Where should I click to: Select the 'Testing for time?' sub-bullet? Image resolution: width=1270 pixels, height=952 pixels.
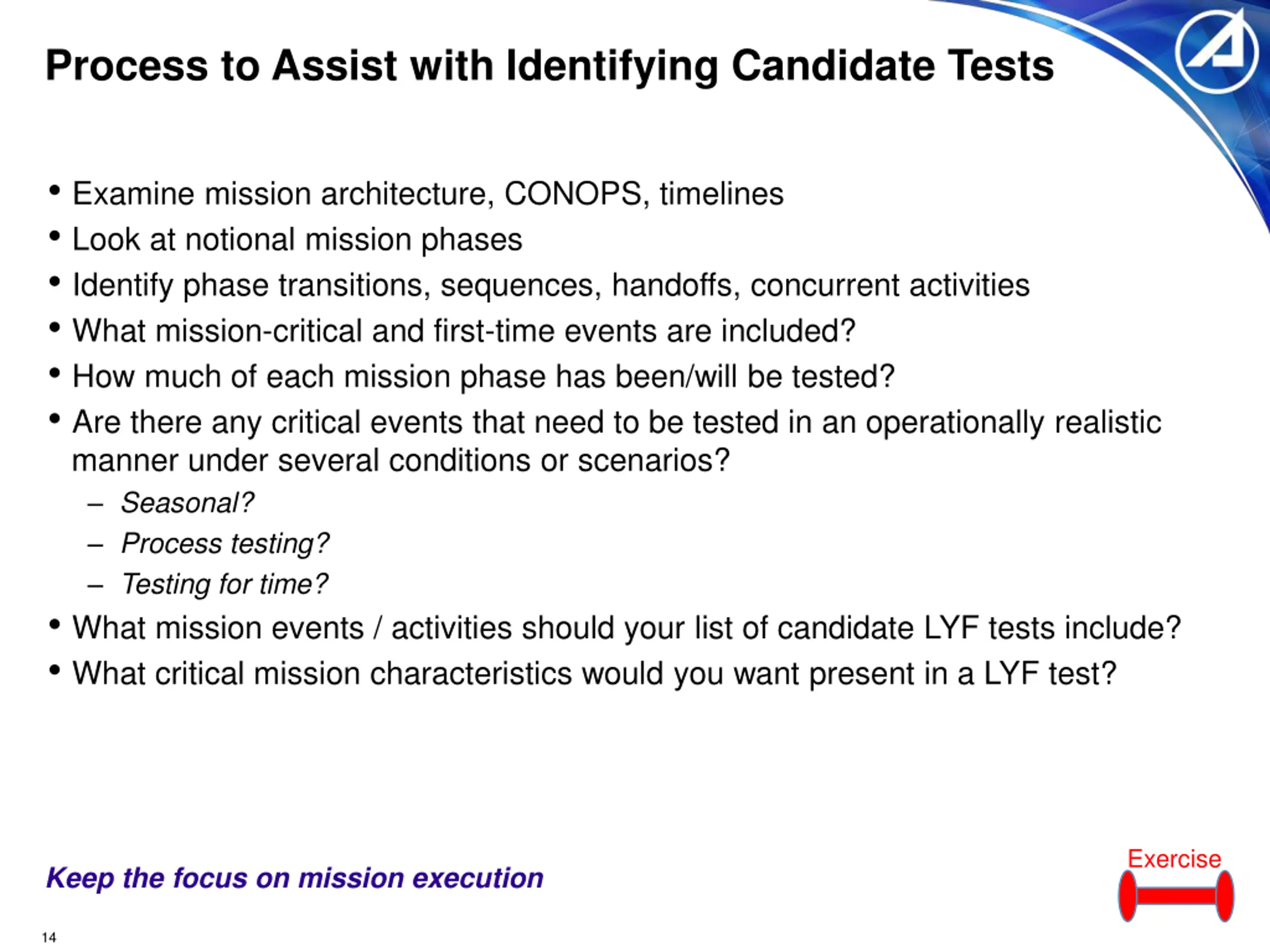coord(225,584)
